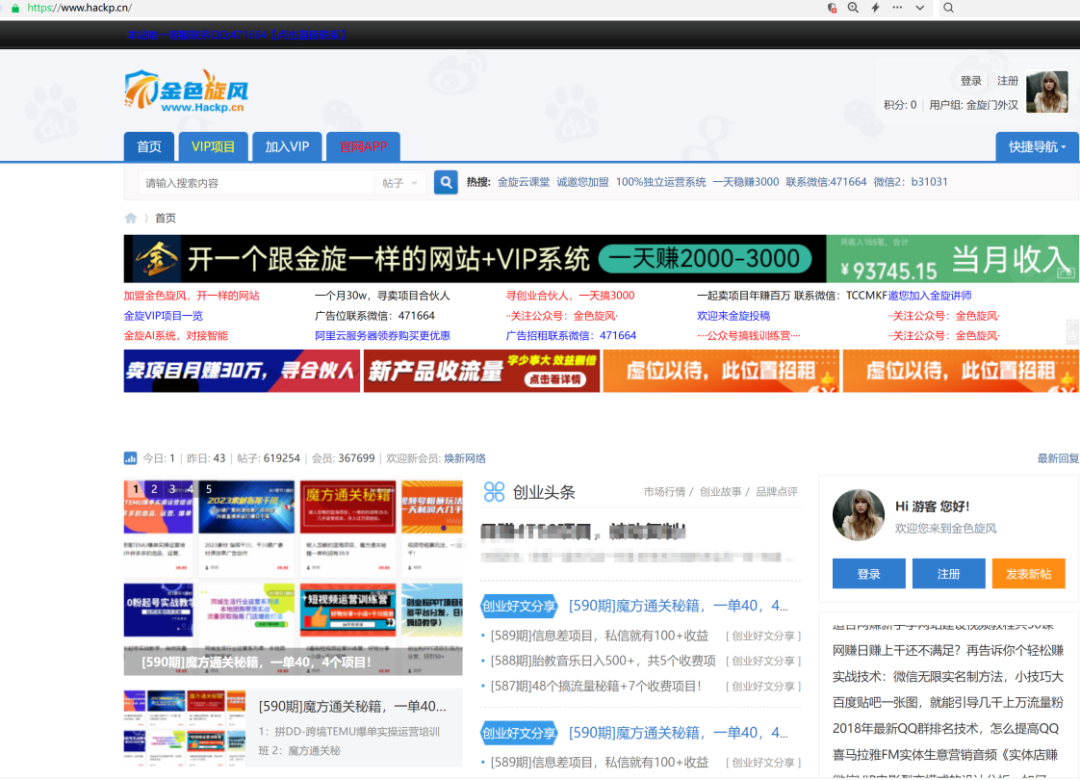This screenshot has width=1080, height=780.
Task: Click the 创业头条 four-leaf section icon
Action: point(494,491)
